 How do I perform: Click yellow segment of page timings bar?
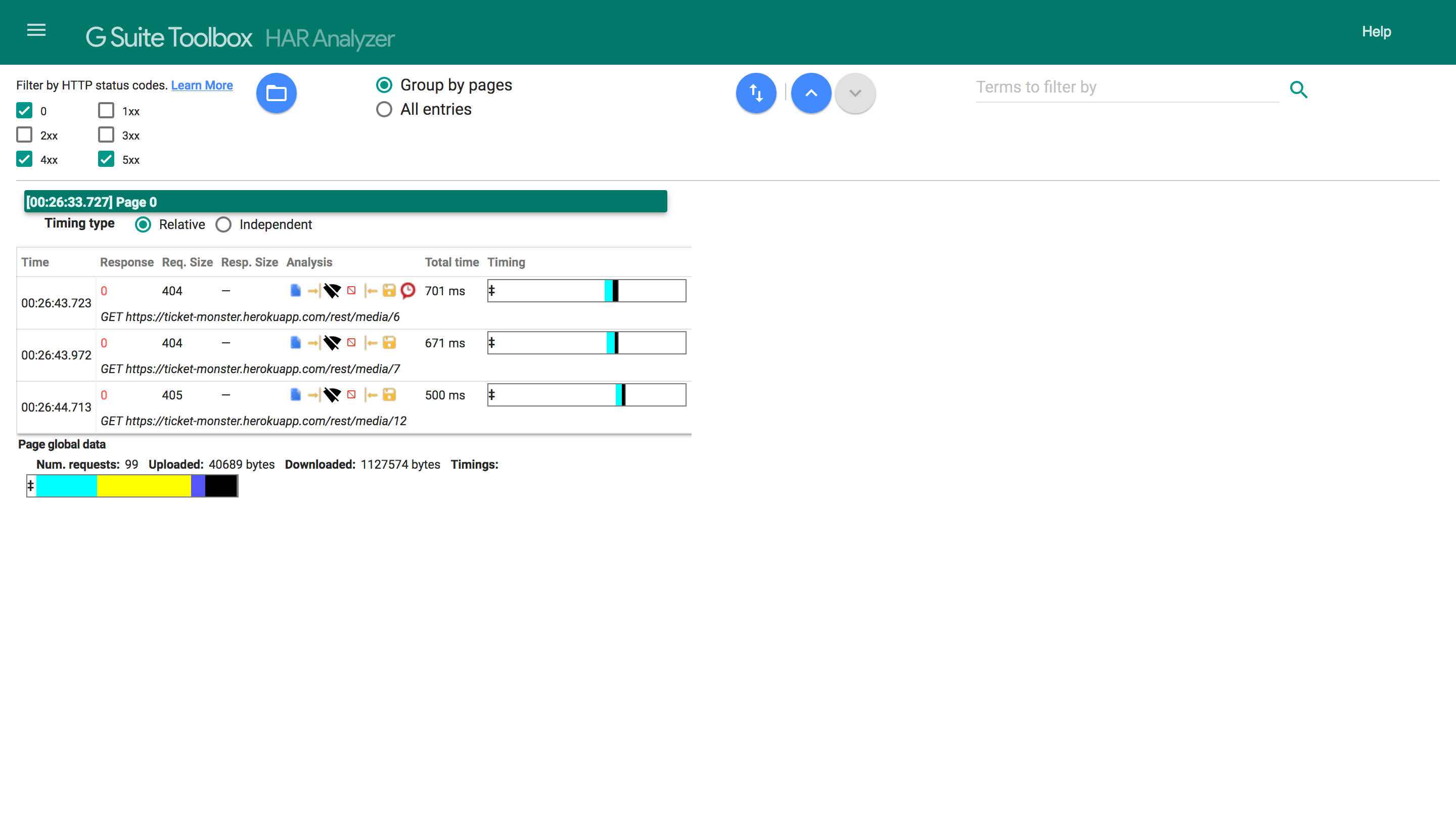[x=144, y=486]
